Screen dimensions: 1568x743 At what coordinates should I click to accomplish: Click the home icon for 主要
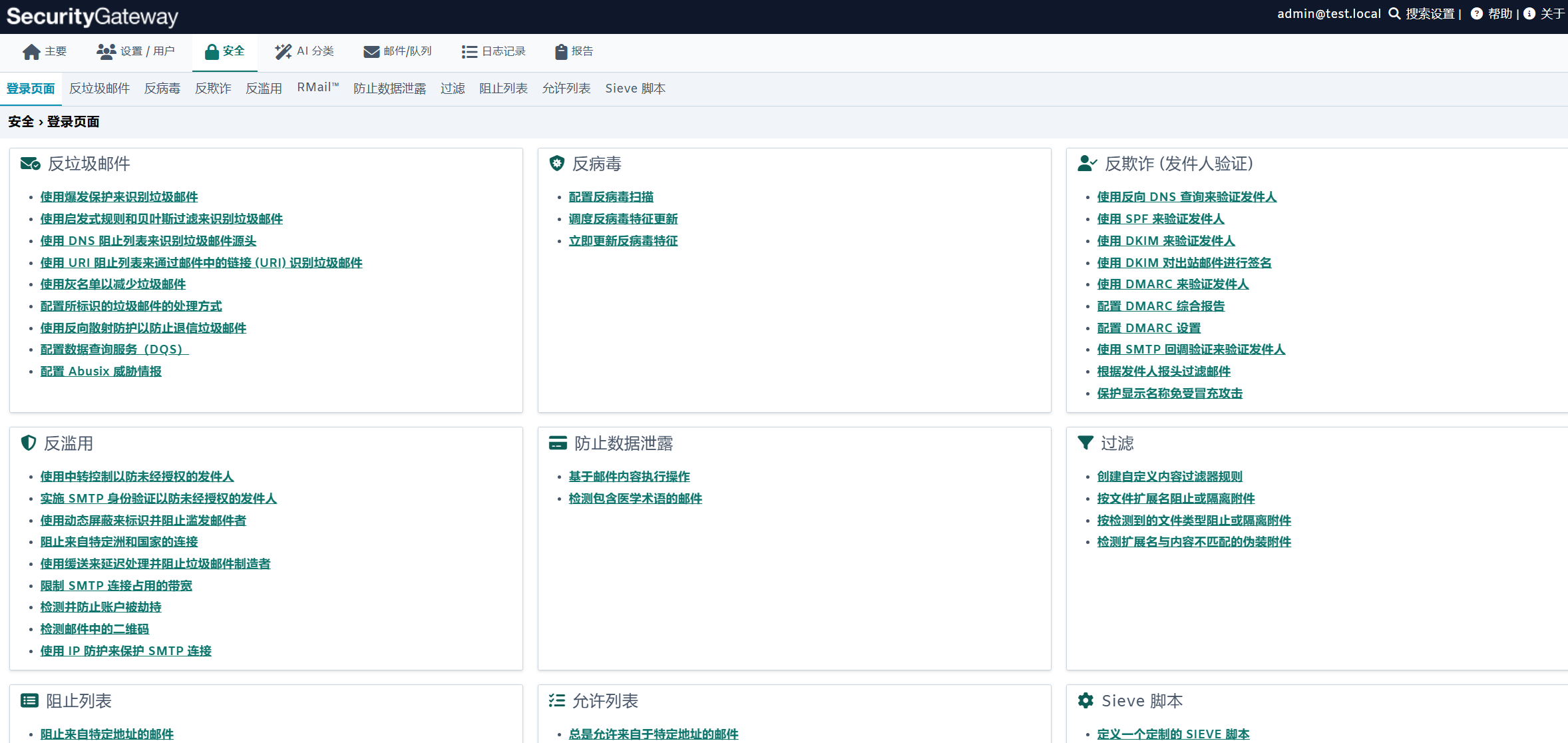pyautogui.click(x=31, y=52)
